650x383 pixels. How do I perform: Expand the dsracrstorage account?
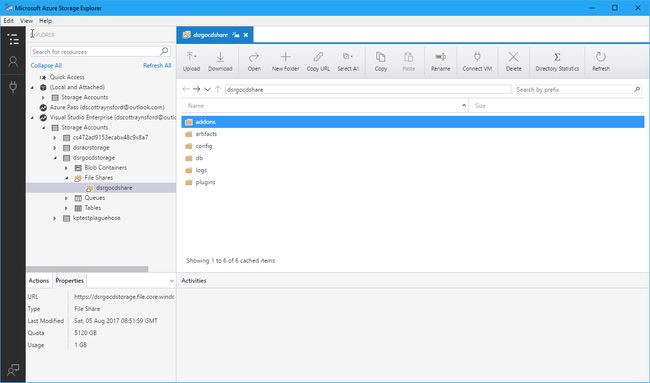[x=55, y=148]
